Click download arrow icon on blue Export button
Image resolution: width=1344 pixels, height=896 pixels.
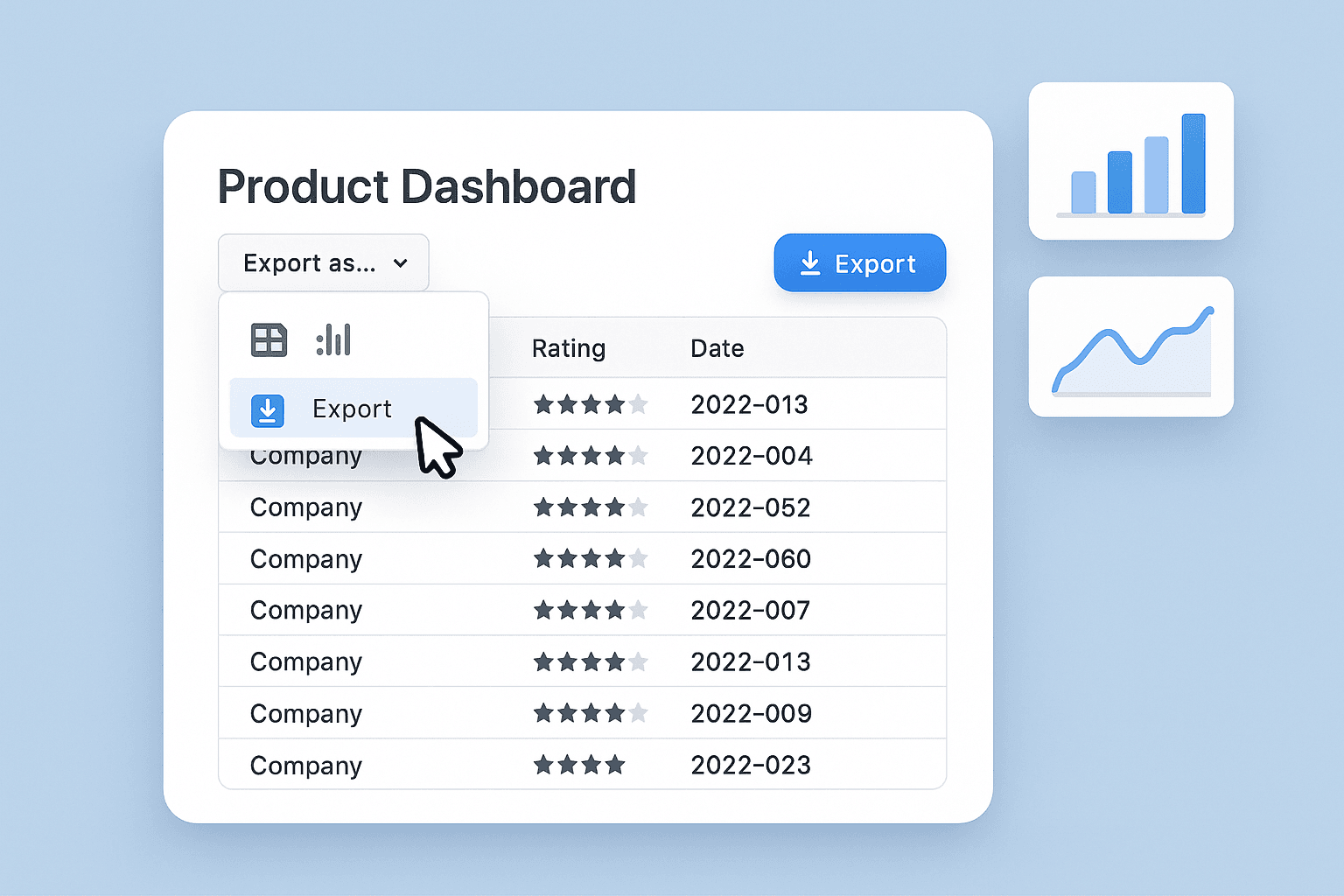(810, 263)
